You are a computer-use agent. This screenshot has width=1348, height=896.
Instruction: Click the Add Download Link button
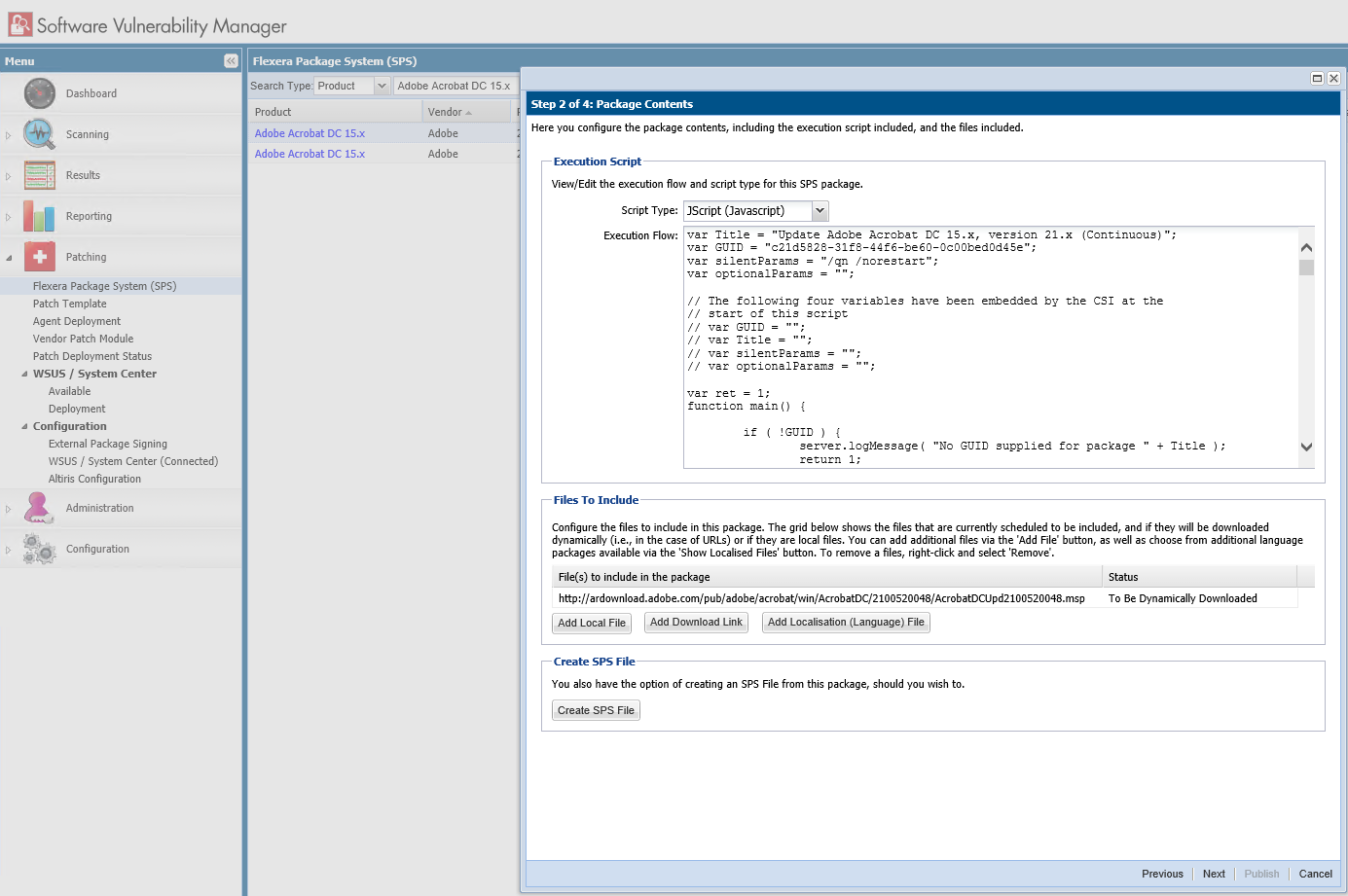point(696,623)
